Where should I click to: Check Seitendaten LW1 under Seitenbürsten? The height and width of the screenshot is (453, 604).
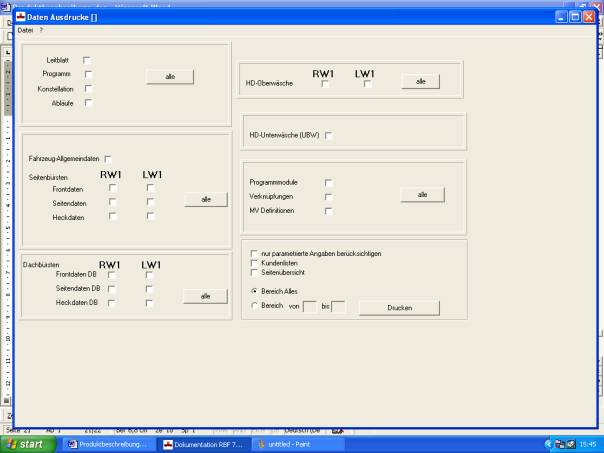(151, 202)
